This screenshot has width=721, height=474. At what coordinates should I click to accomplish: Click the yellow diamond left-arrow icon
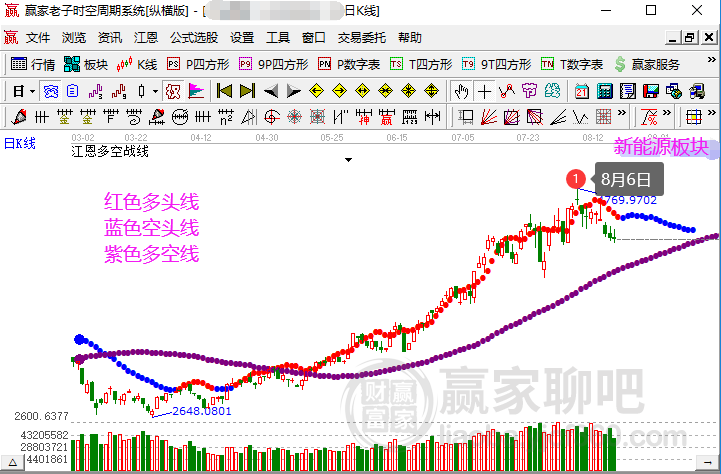(316, 91)
